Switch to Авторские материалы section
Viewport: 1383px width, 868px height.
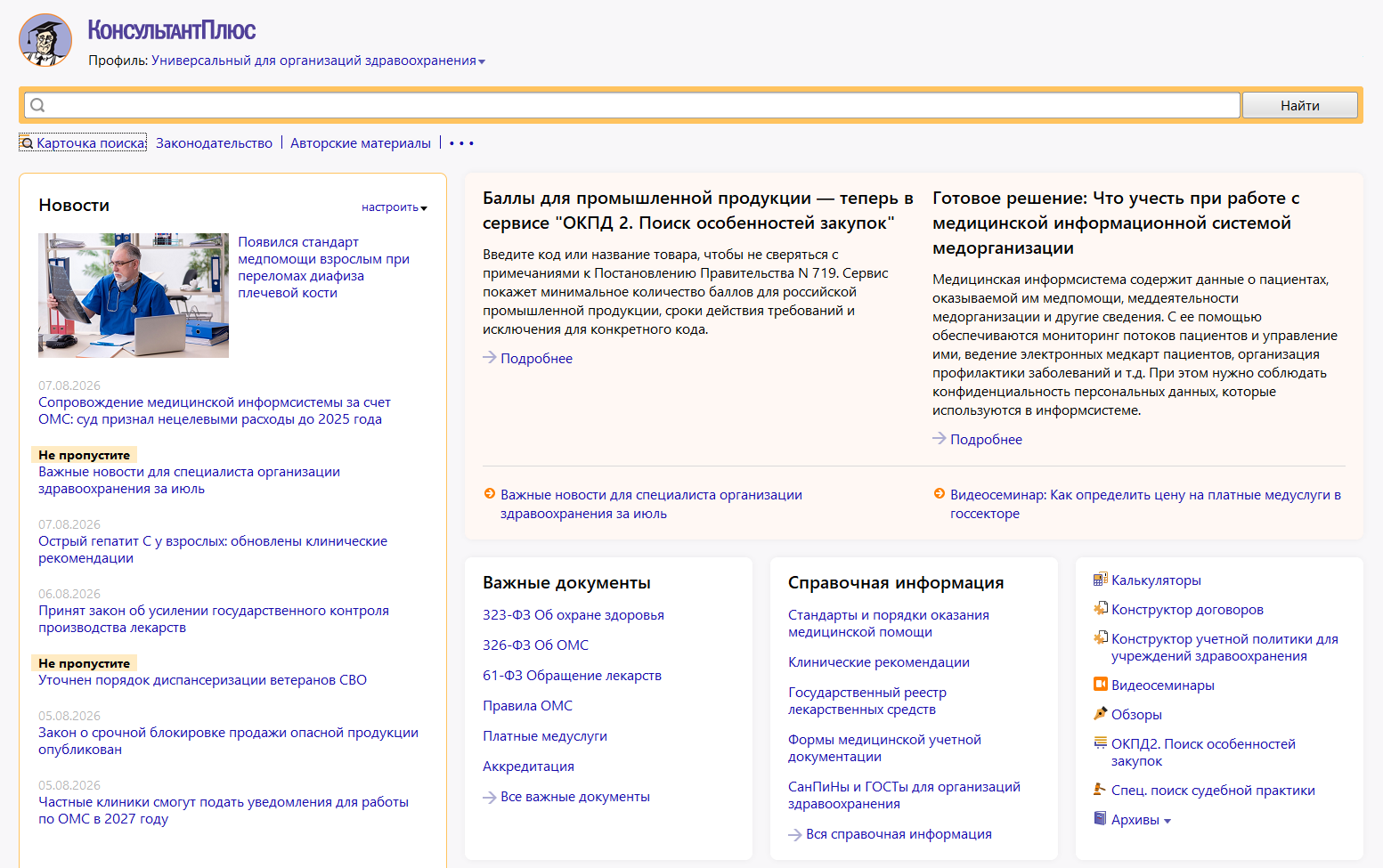pos(361,143)
